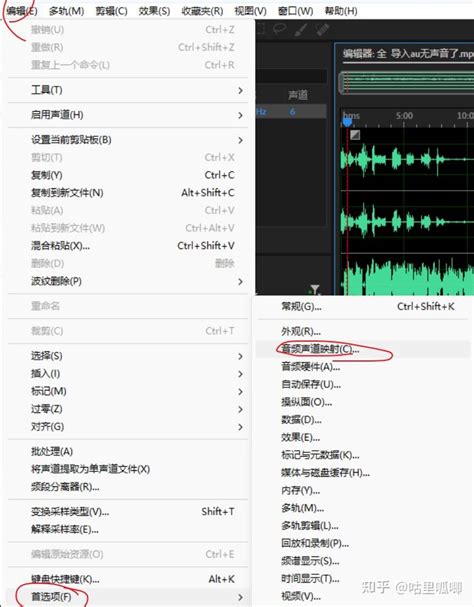Open 音频硬件(A)... preferences
The height and width of the screenshot is (607, 474).
(x=362, y=367)
